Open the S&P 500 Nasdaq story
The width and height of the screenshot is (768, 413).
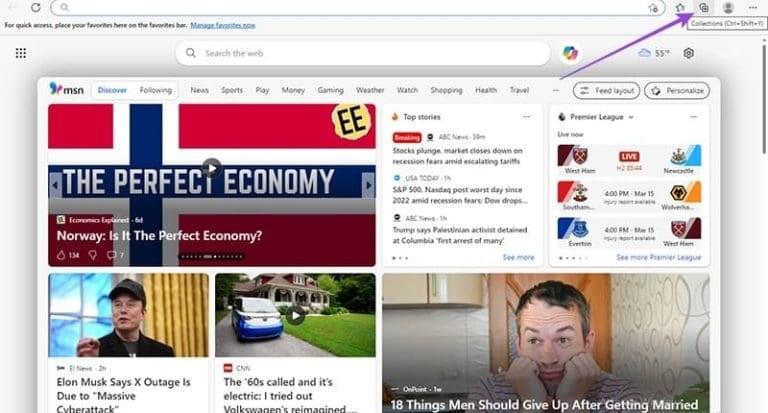[460, 195]
